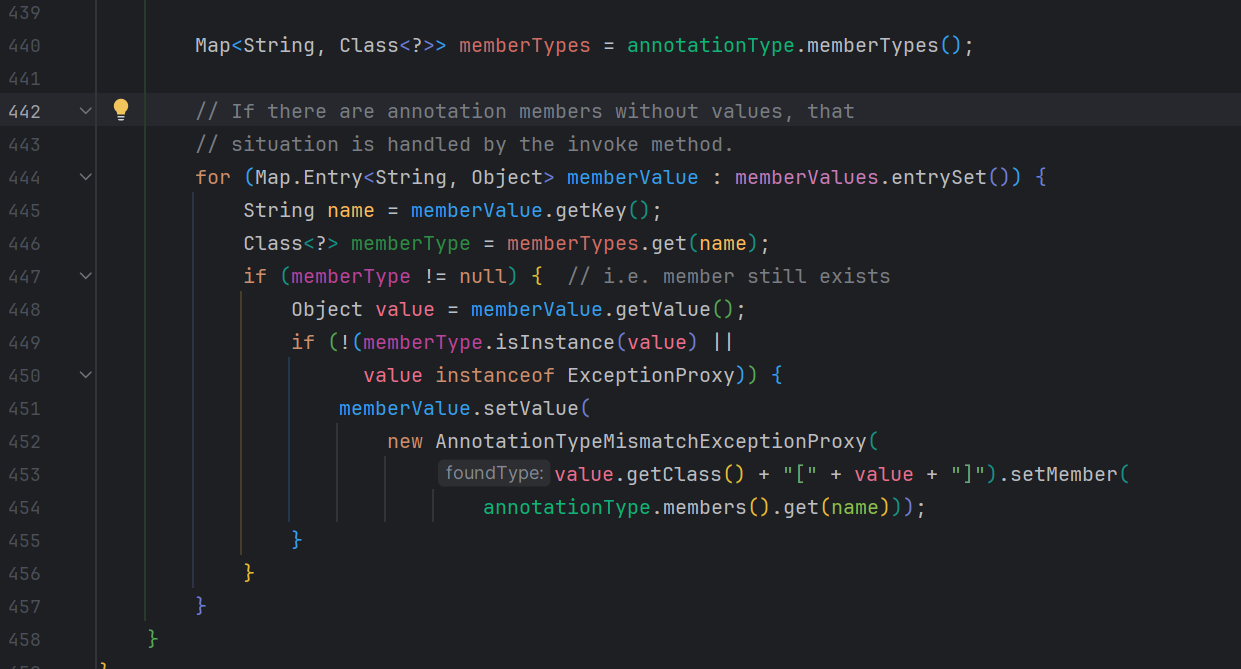
Task: Click the yellow lightbulb quick-fix icon
Action: pos(121,110)
